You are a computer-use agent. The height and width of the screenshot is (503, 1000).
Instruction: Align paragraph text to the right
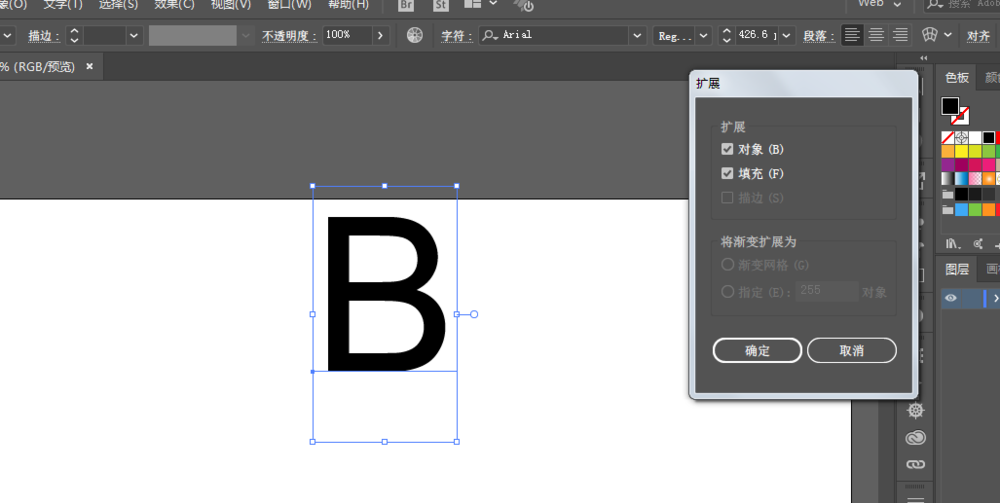[900, 35]
